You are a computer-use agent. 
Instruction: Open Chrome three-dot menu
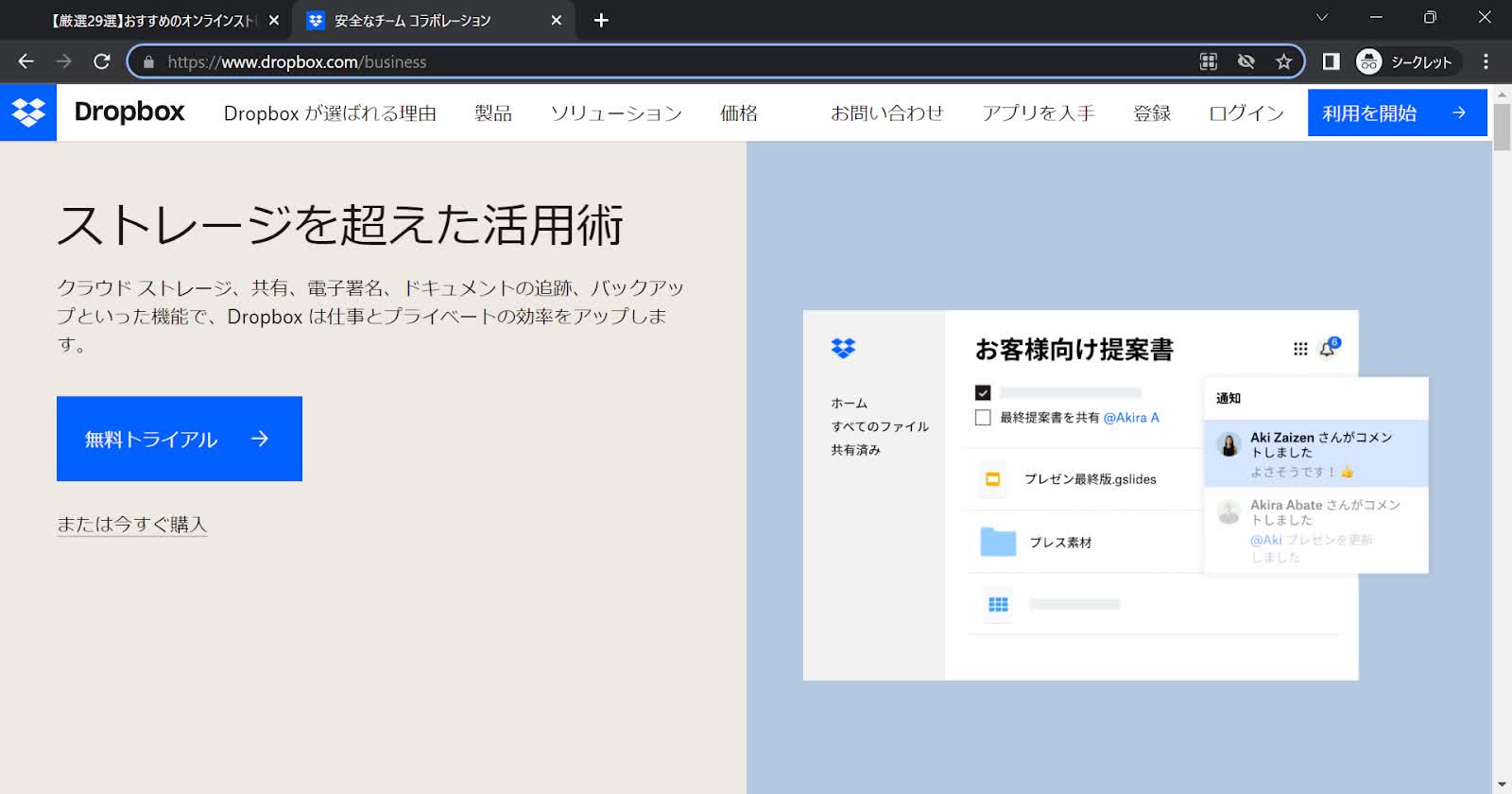1486,61
